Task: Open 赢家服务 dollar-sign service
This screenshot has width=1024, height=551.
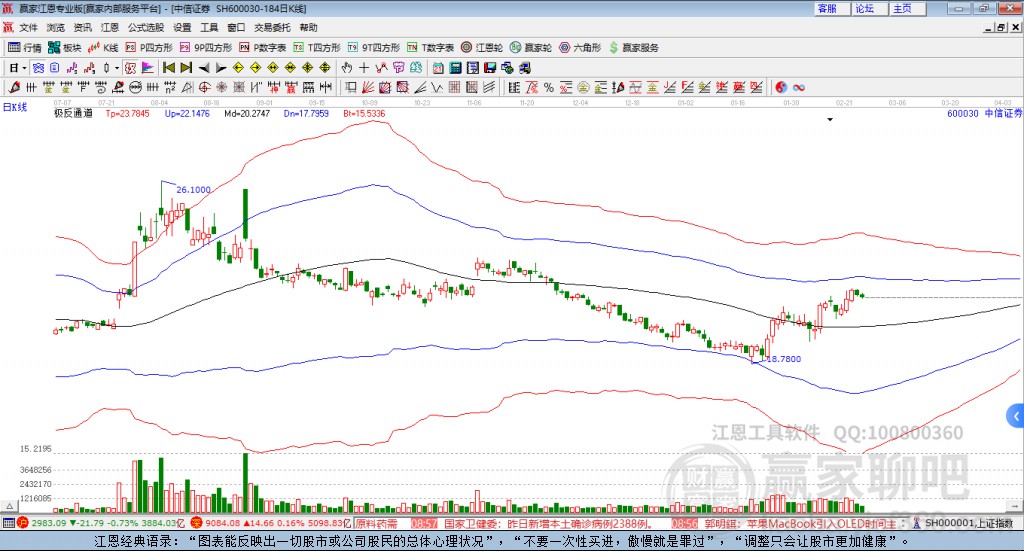Action: pos(633,48)
